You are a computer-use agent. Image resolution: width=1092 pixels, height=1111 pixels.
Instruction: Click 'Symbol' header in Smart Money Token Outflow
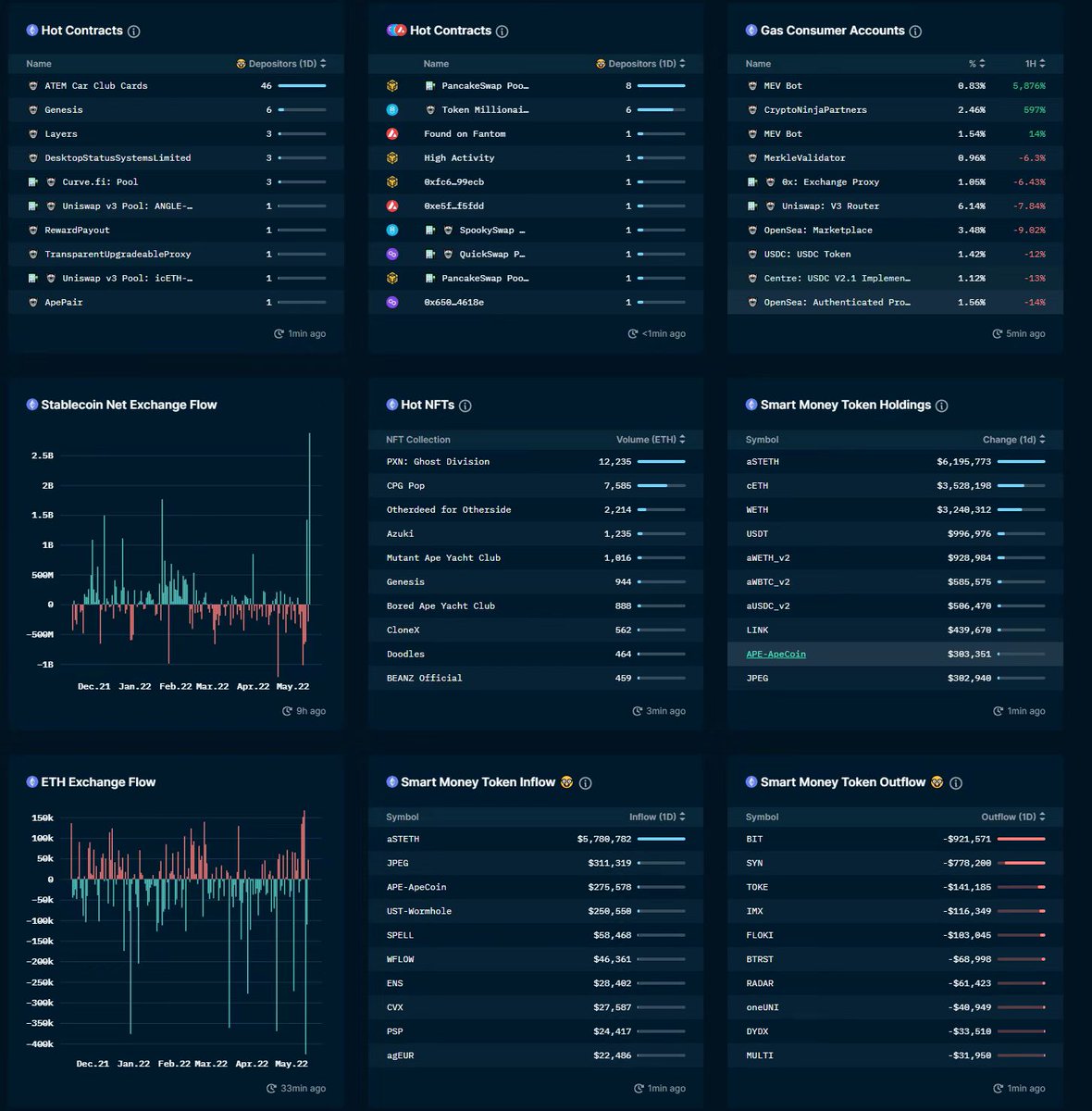[x=762, y=817]
